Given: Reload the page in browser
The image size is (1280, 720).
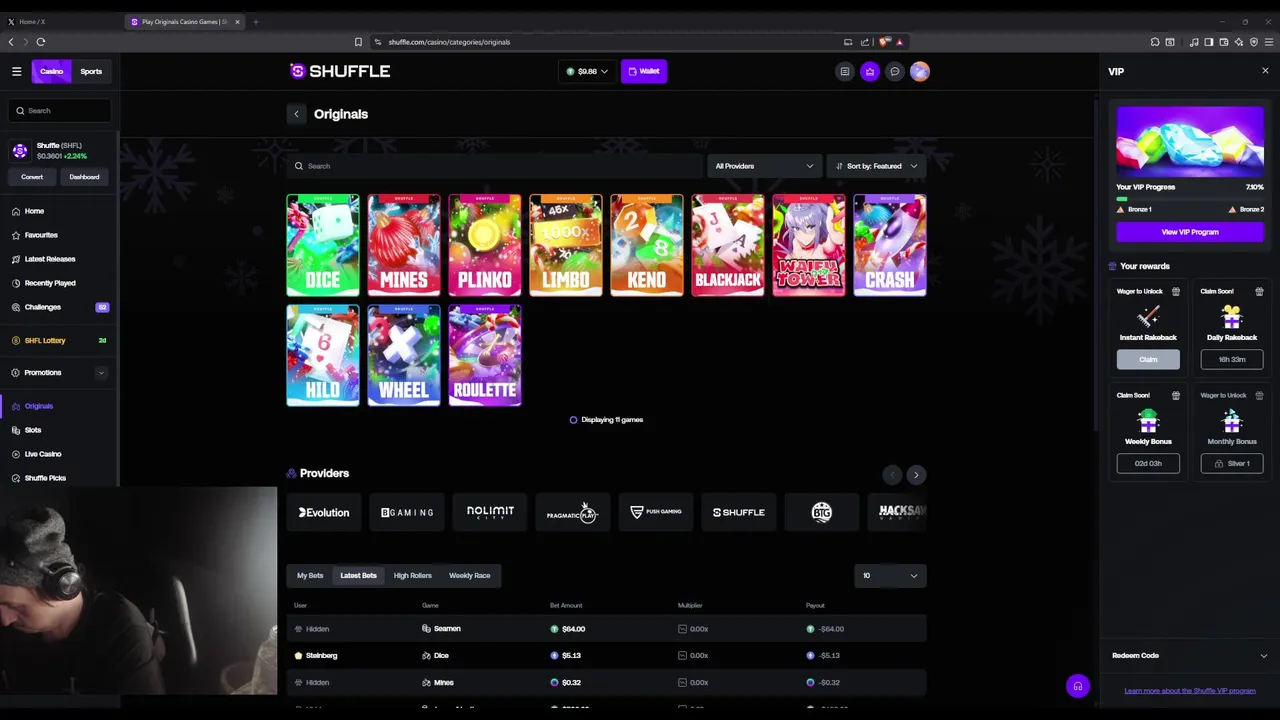Looking at the screenshot, I should pyautogui.click(x=41, y=42).
